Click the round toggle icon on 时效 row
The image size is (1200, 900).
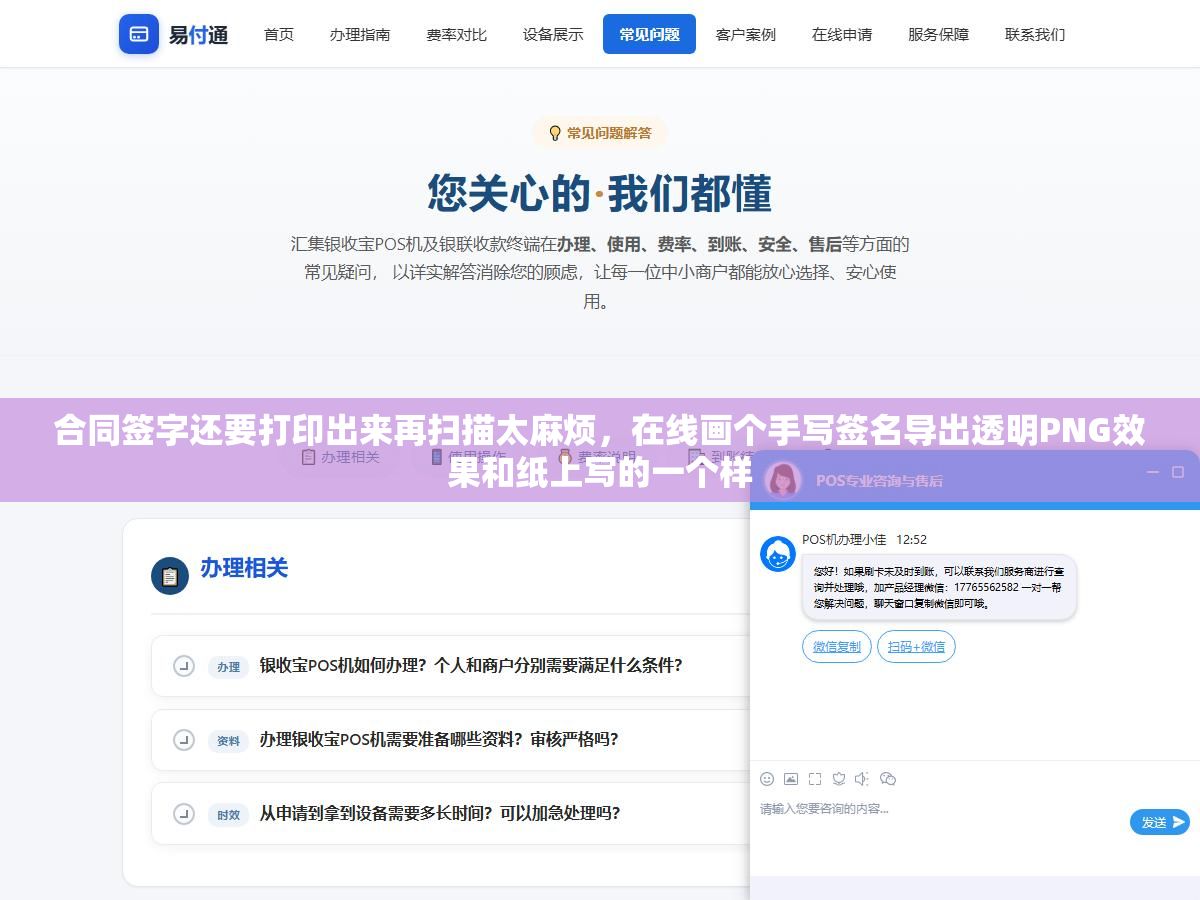pyautogui.click(x=183, y=814)
